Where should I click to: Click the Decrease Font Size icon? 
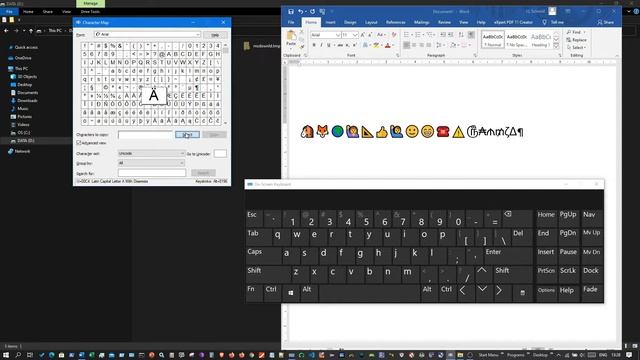pos(370,35)
